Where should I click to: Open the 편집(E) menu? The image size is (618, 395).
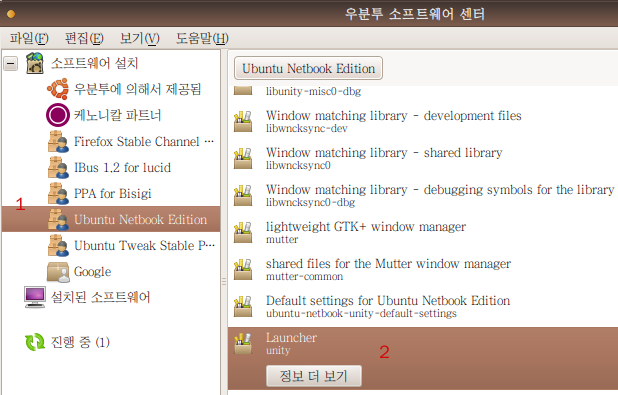(84, 39)
